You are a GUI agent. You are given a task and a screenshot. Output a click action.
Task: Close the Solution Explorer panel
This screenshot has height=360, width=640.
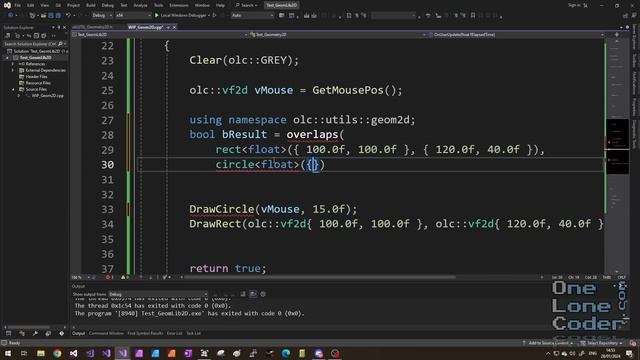click(64, 27)
